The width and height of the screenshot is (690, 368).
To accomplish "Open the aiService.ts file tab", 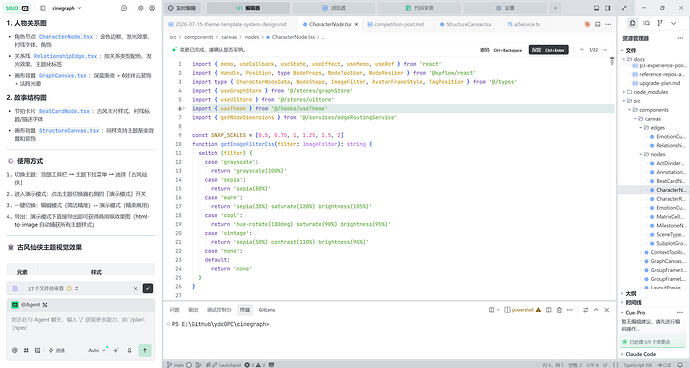I will (524, 24).
